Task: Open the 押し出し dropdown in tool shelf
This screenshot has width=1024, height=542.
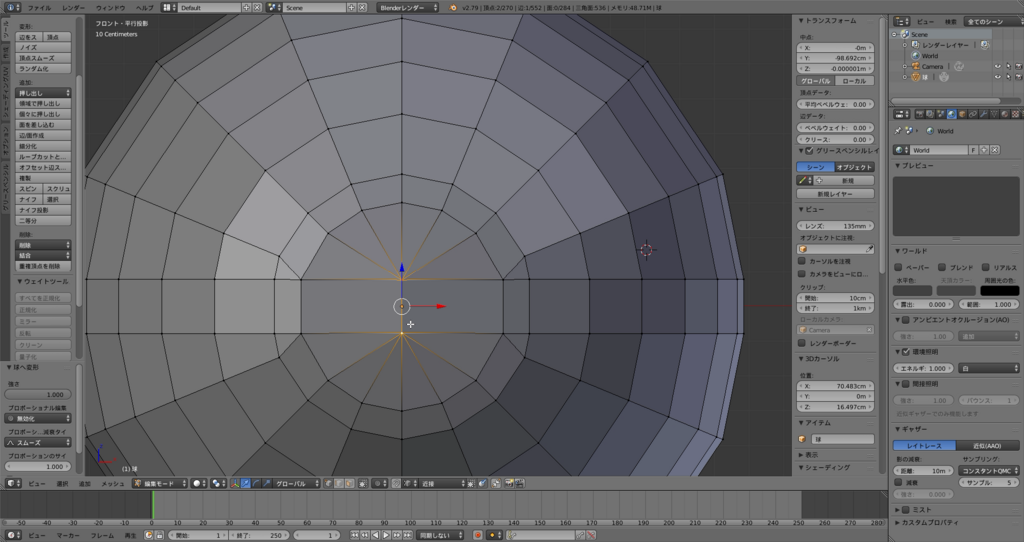Action: (43, 93)
